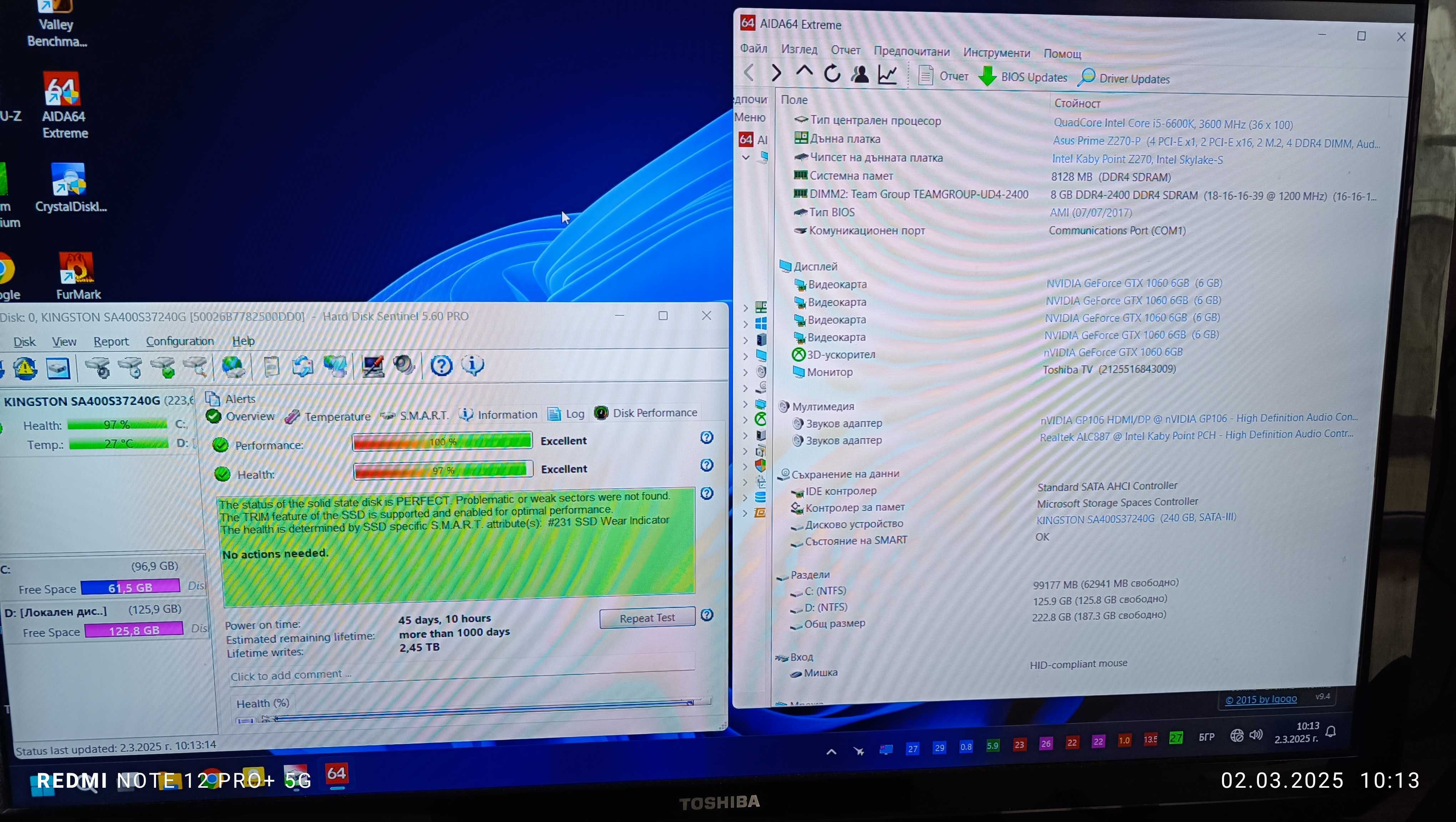Click the disk with magnifier toolbar icon
This screenshot has height=822, width=1456.
pos(196,367)
